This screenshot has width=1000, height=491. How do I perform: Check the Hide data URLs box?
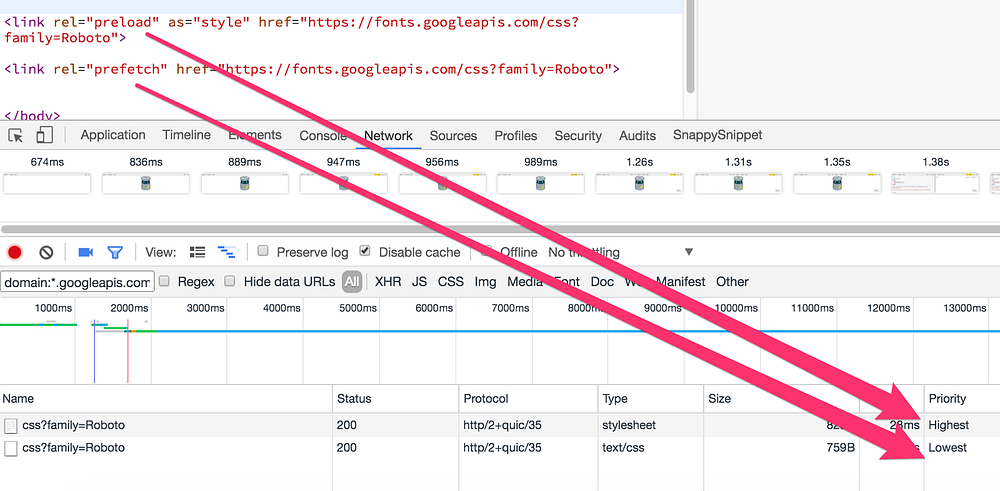click(x=230, y=281)
